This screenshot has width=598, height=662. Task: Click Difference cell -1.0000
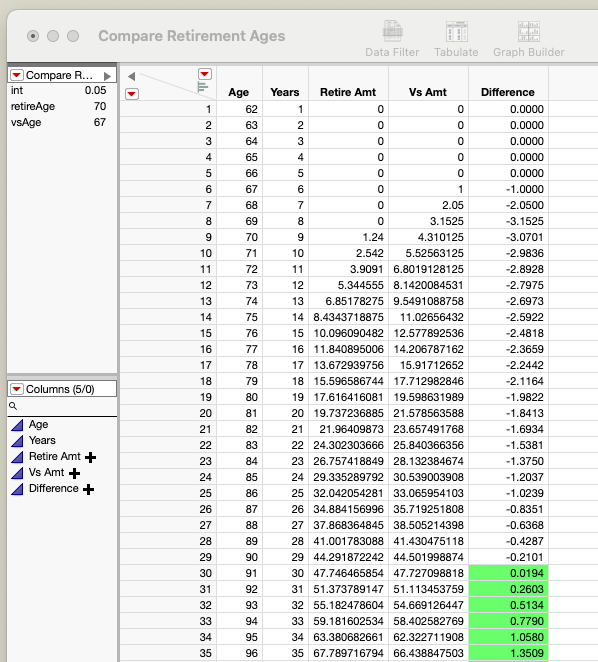coord(508,189)
